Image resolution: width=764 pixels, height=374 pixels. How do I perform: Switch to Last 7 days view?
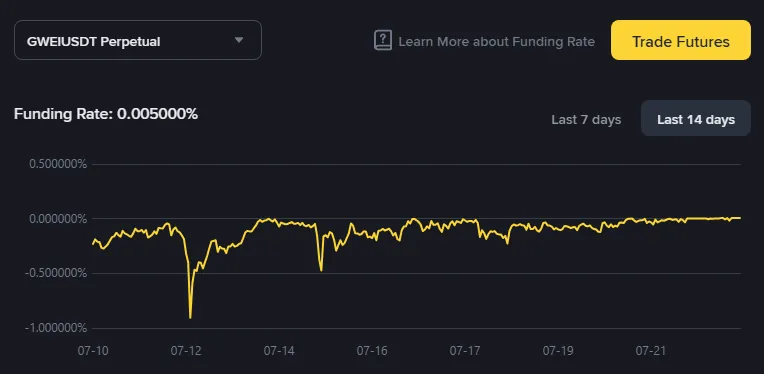point(586,119)
